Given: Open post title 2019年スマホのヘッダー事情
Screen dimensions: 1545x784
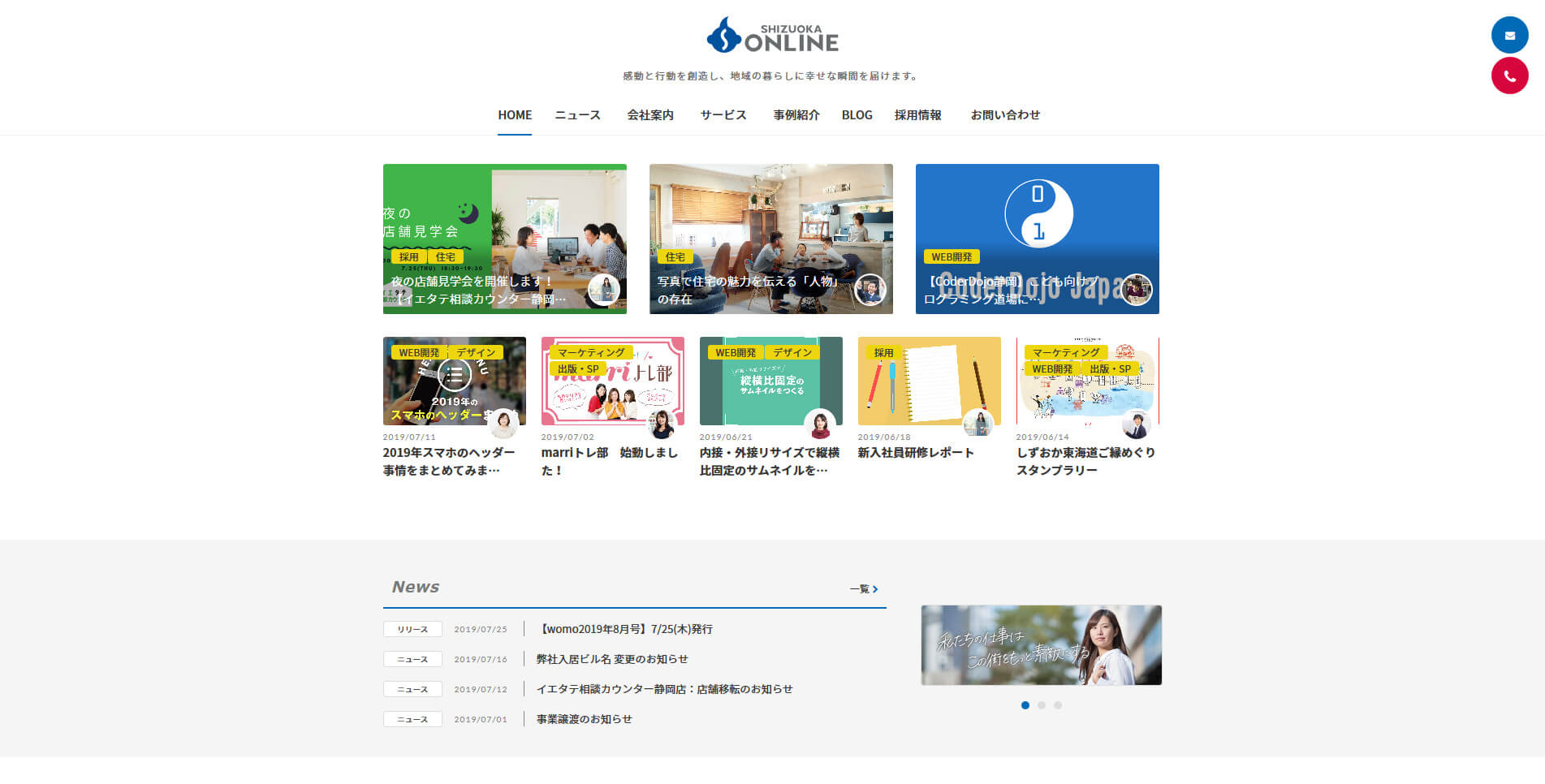Looking at the screenshot, I should (449, 461).
